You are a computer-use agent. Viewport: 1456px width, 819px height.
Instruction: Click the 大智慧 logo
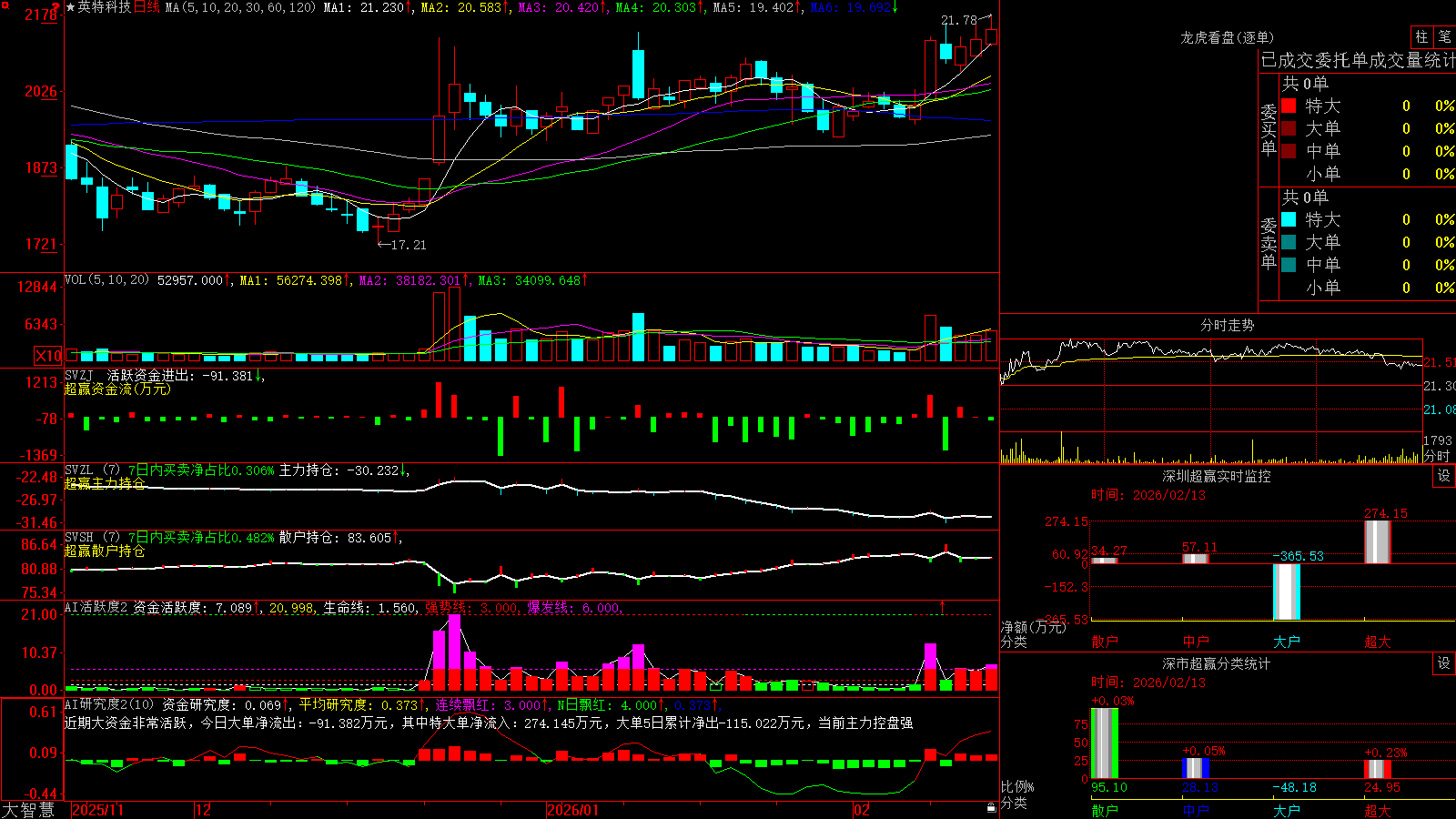[x=28, y=810]
